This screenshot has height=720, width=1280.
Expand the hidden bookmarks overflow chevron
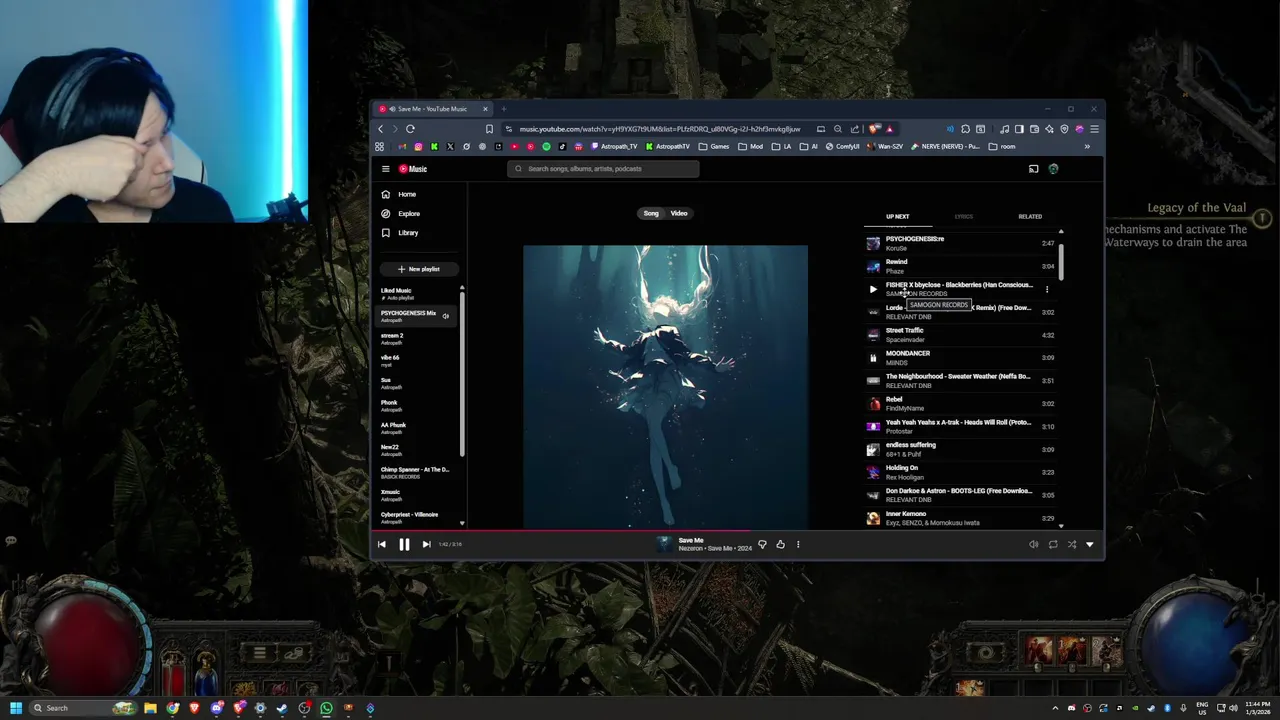point(1087,146)
